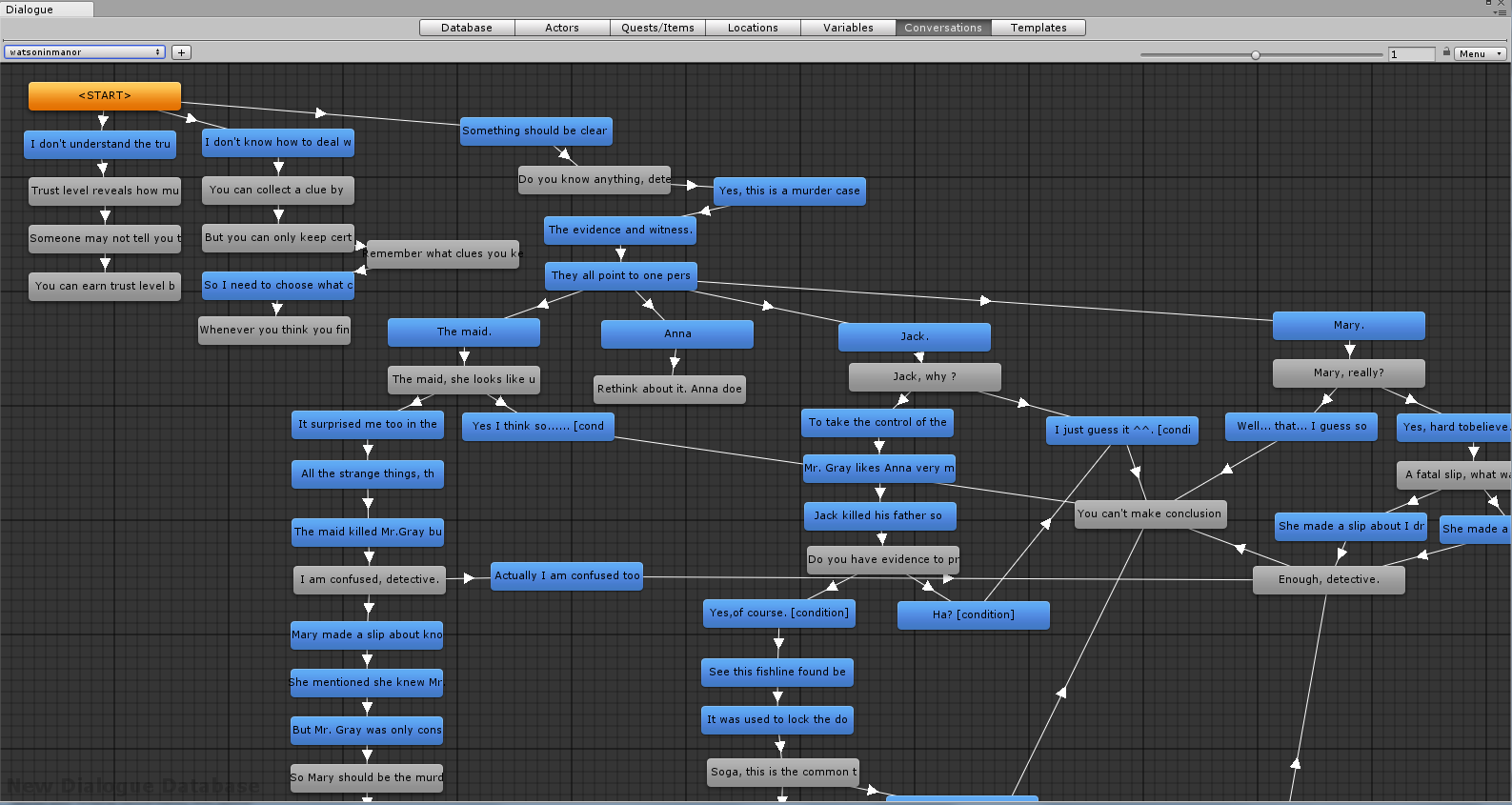The height and width of the screenshot is (805, 1512).
Task: Click the zoom value input field
Action: 1410,54
